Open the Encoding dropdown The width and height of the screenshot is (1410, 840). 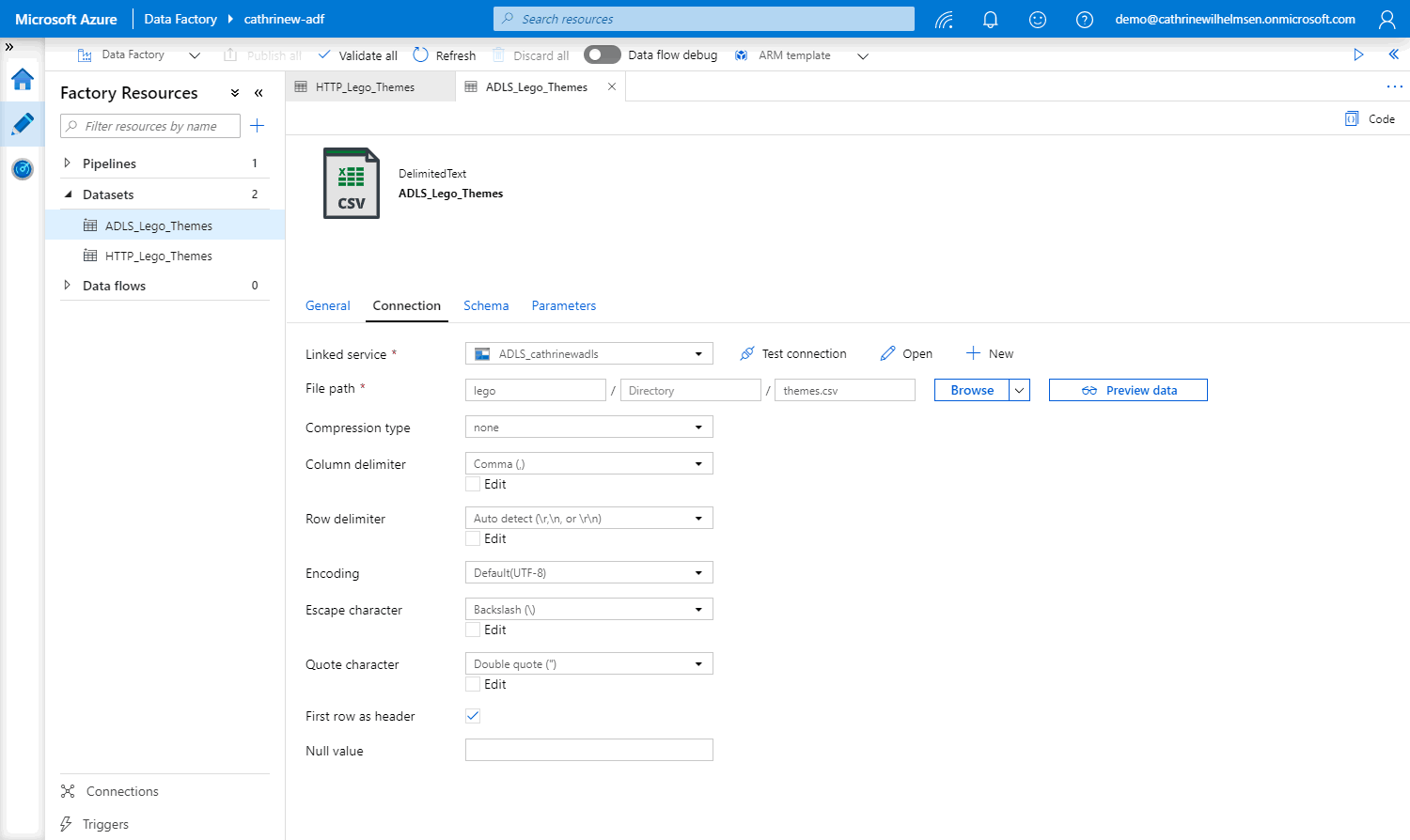[x=588, y=573]
